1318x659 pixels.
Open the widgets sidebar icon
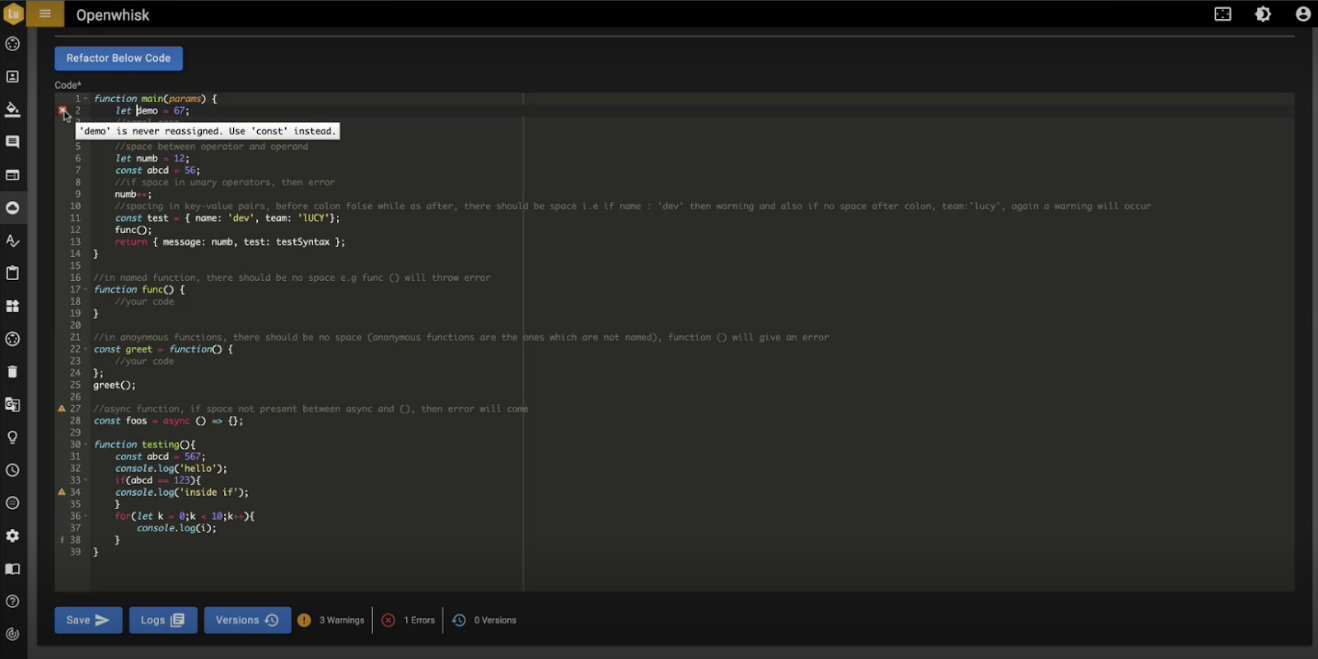click(x=13, y=306)
